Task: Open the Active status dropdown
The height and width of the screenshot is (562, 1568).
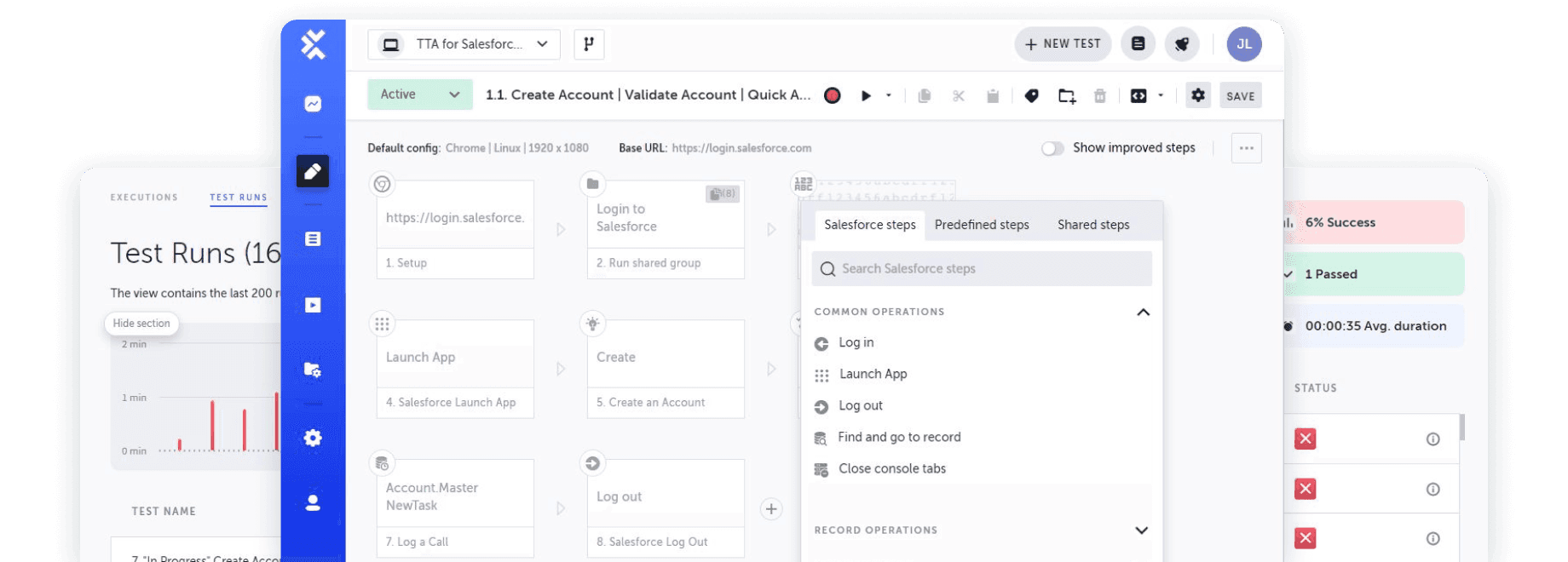Action: [419, 95]
